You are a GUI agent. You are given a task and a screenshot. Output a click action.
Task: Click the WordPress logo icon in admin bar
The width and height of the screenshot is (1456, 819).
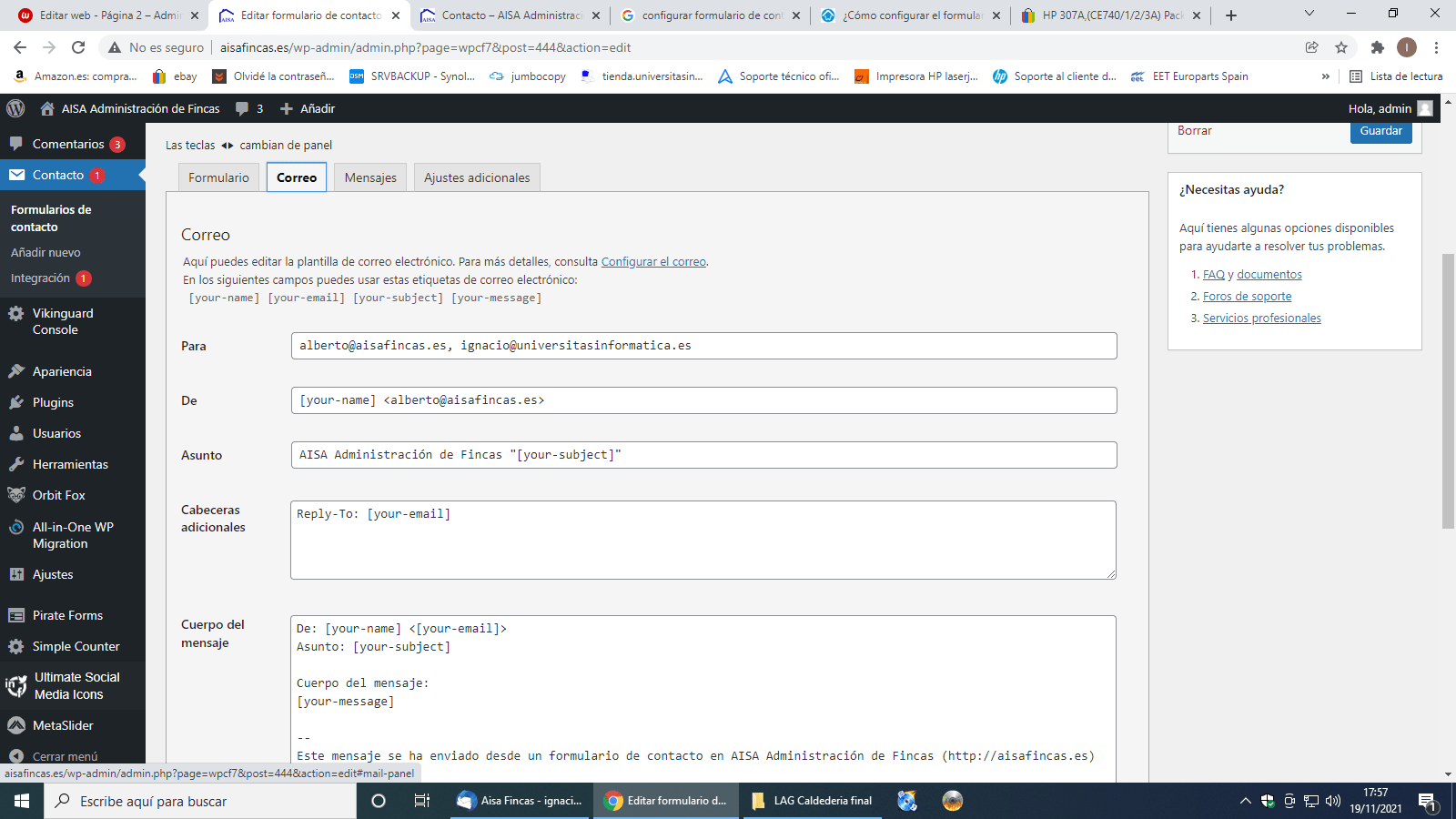click(x=15, y=108)
